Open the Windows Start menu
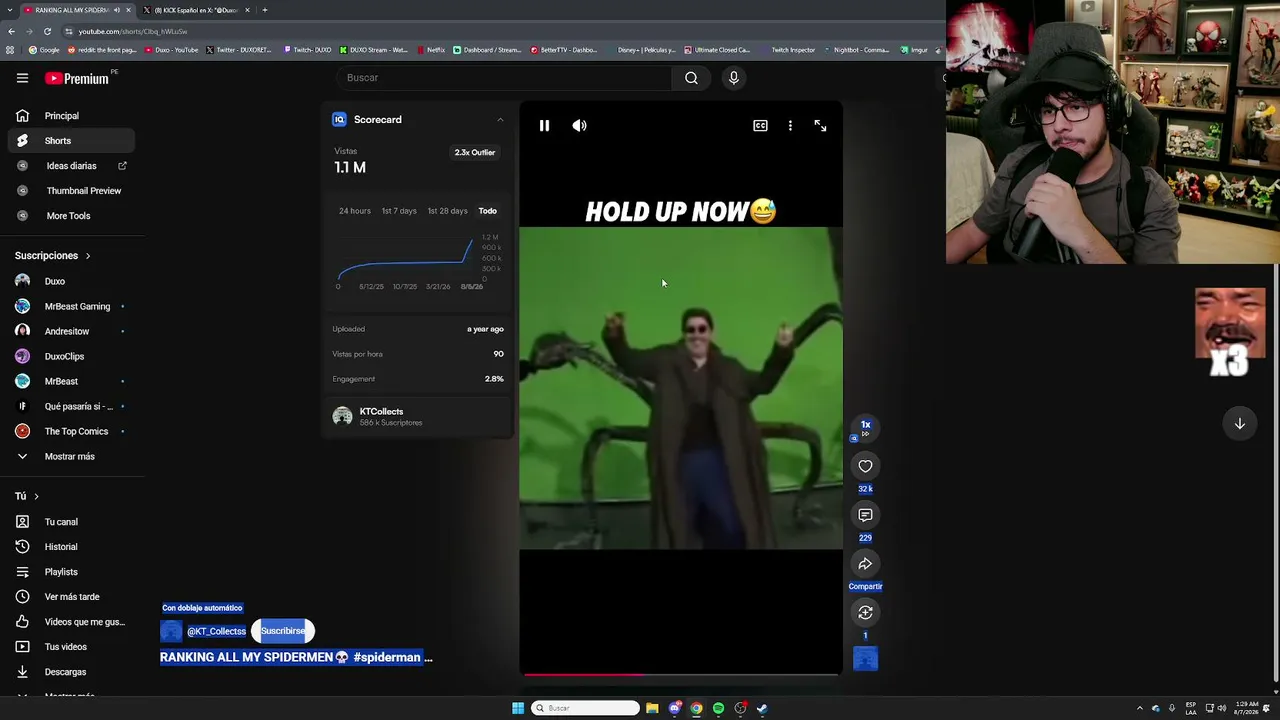Viewport: 1280px width, 720px height. click(518, 708)
